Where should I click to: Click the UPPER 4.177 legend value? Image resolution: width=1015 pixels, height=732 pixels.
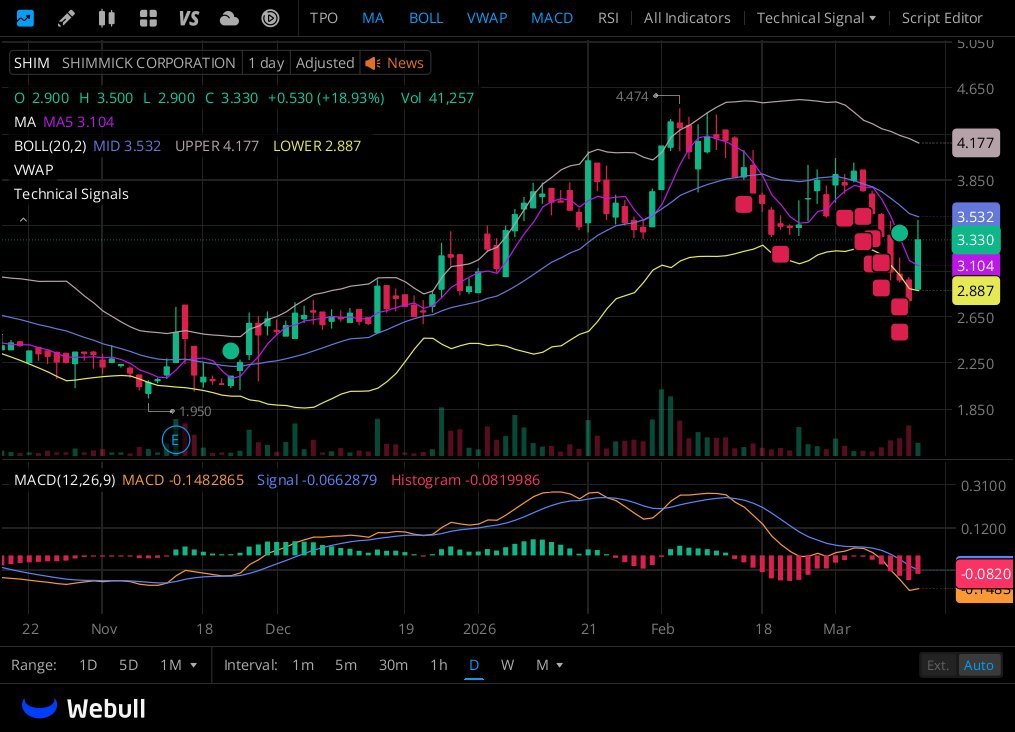[217, 146]
